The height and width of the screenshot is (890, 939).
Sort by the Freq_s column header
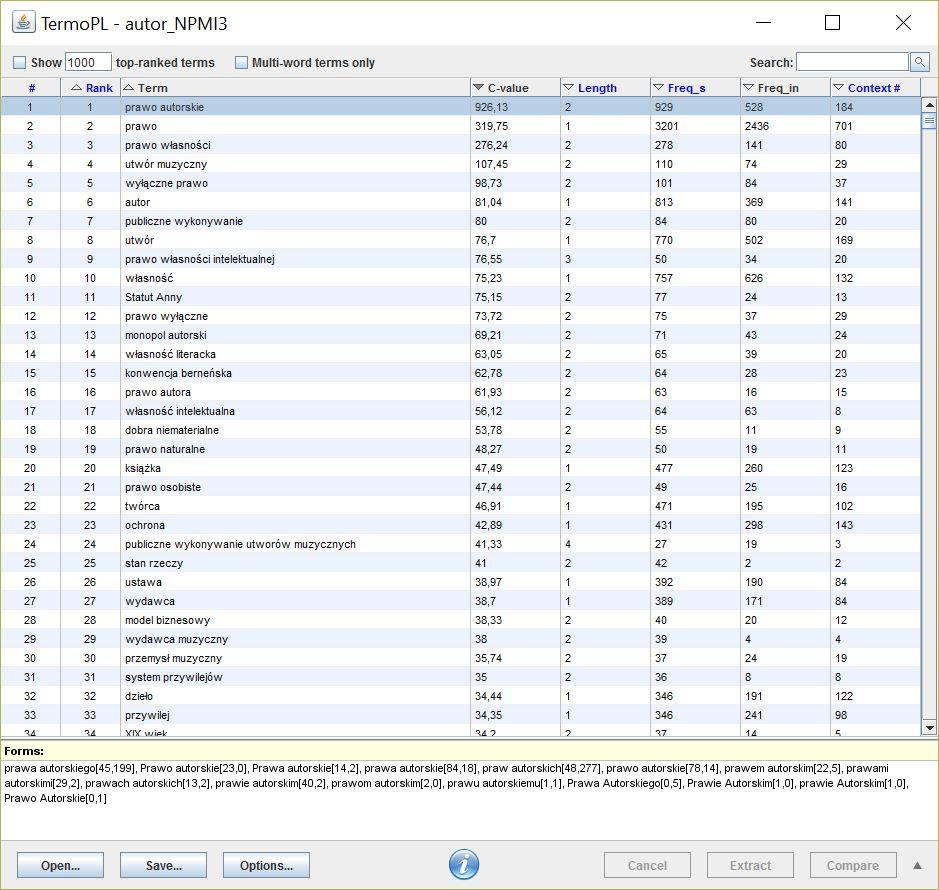[695, 87]
